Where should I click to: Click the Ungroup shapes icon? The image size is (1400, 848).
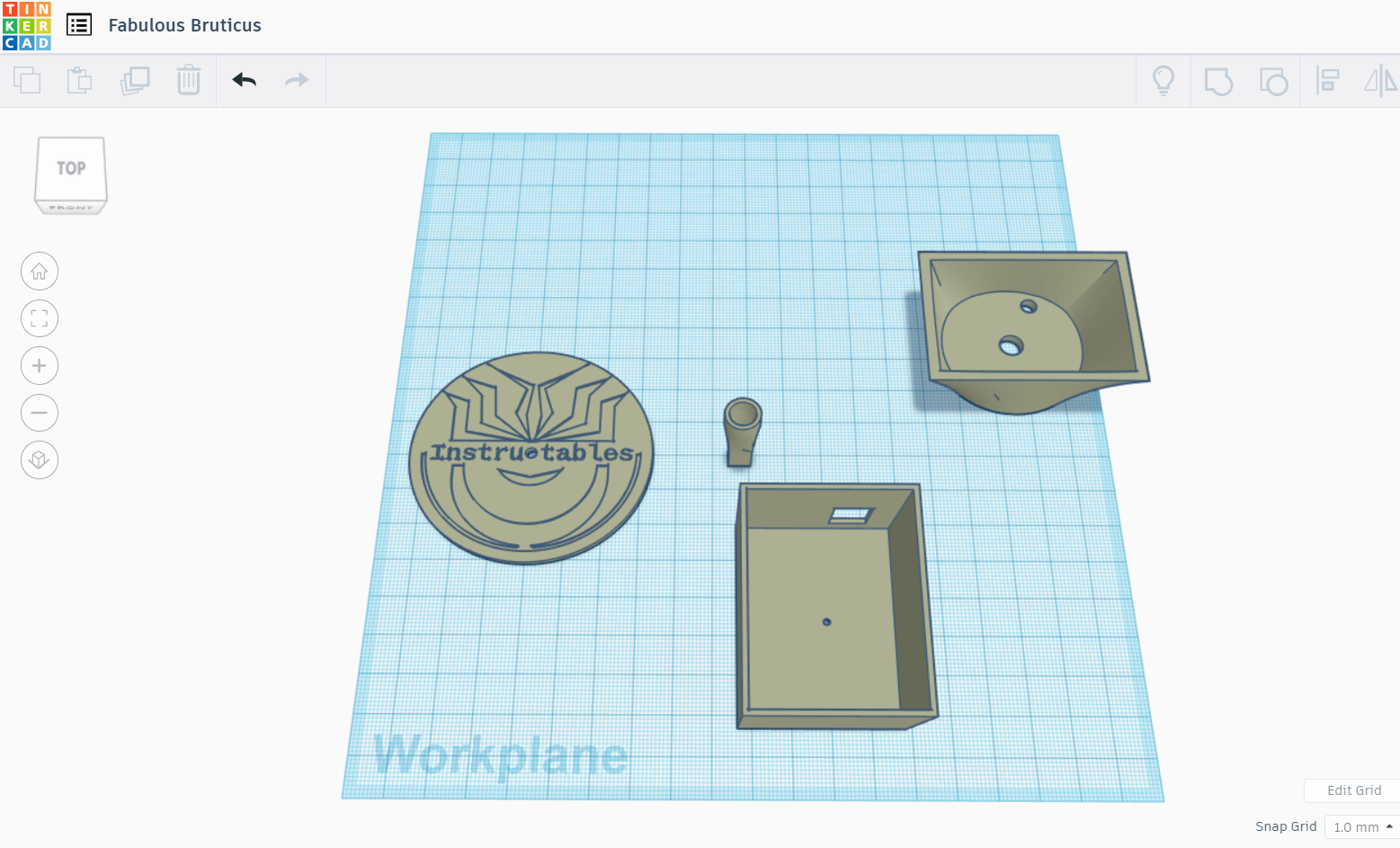[x=1273, y=81]
